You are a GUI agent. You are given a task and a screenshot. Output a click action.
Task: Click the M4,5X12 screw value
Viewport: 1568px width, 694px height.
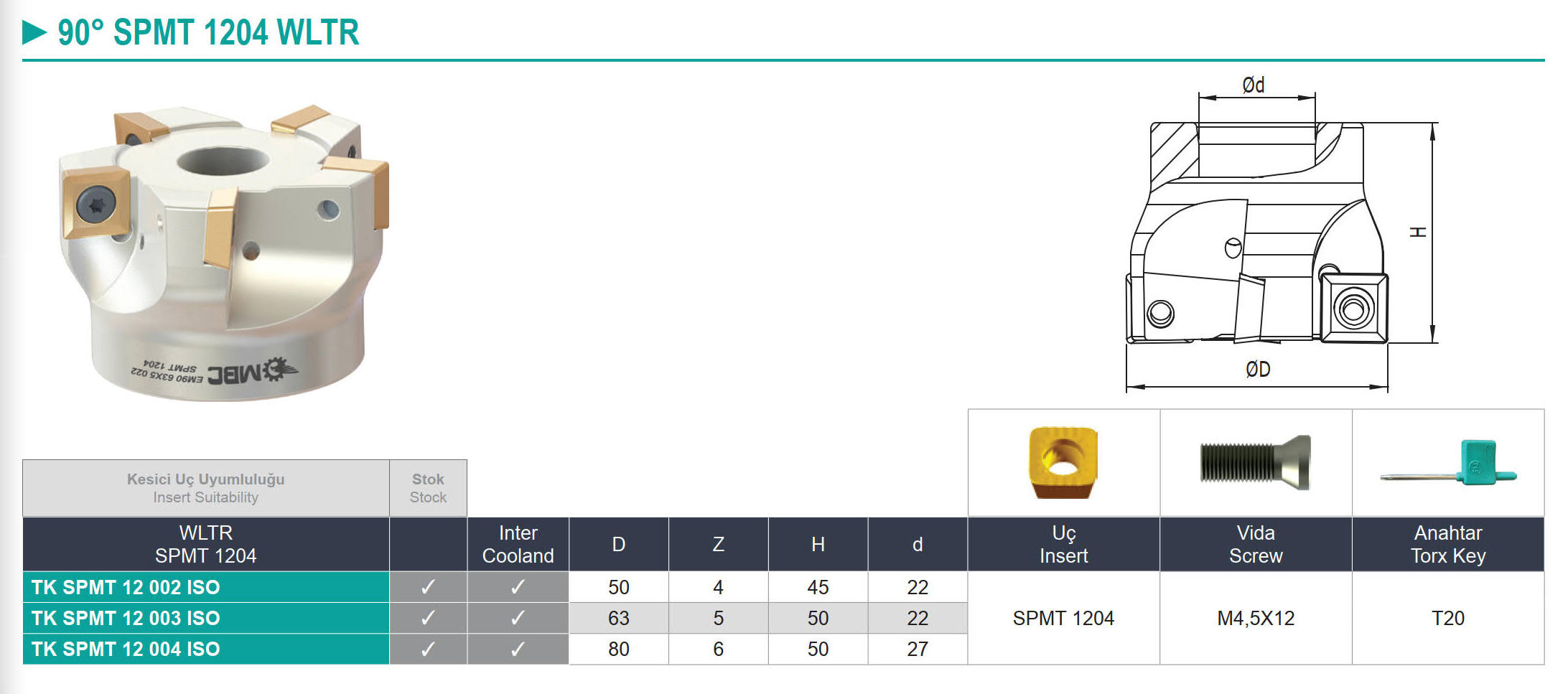coord(1256,618)
